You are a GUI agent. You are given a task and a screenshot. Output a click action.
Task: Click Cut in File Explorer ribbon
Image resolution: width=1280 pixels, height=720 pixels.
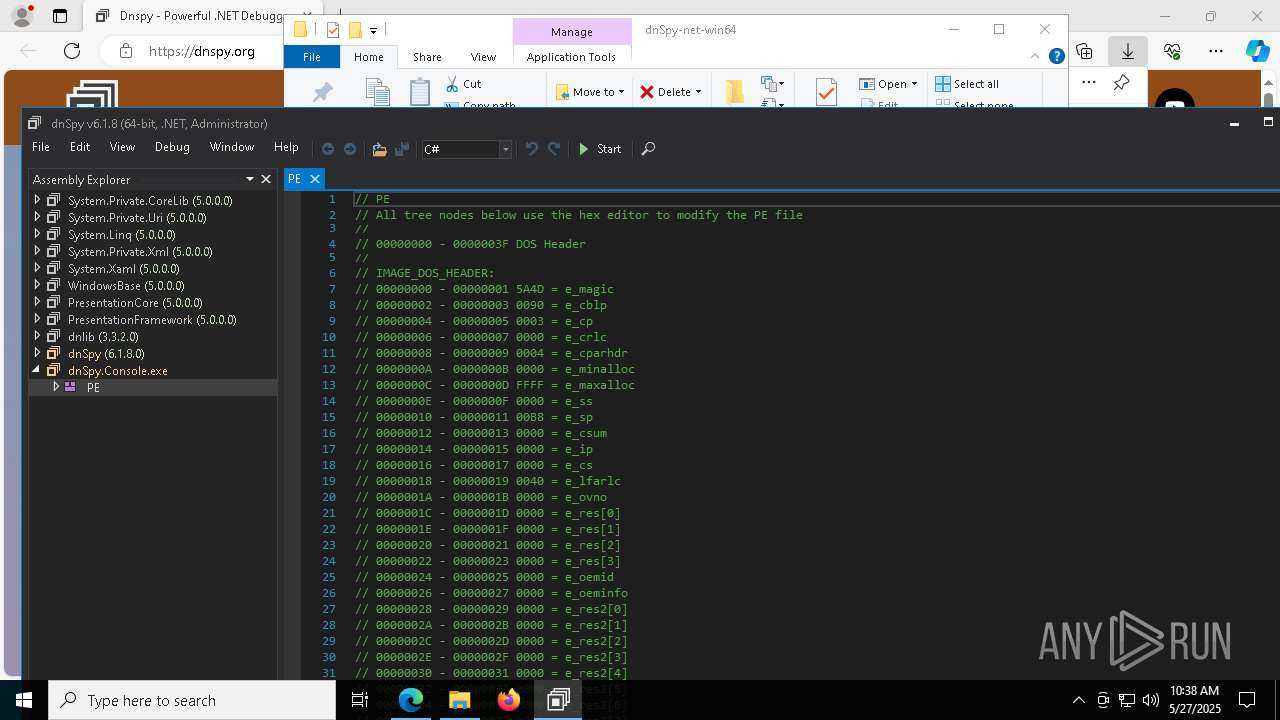point(464,84)
